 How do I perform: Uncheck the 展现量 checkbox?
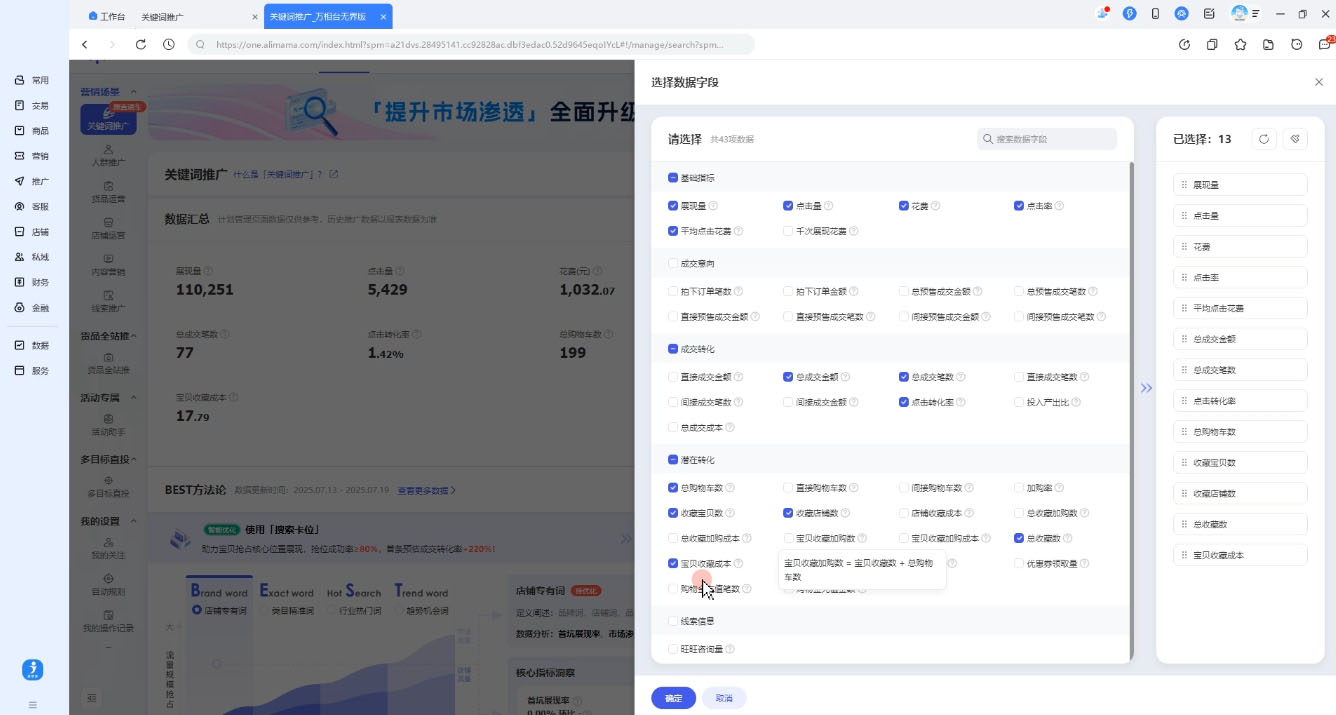pos(673,205)
